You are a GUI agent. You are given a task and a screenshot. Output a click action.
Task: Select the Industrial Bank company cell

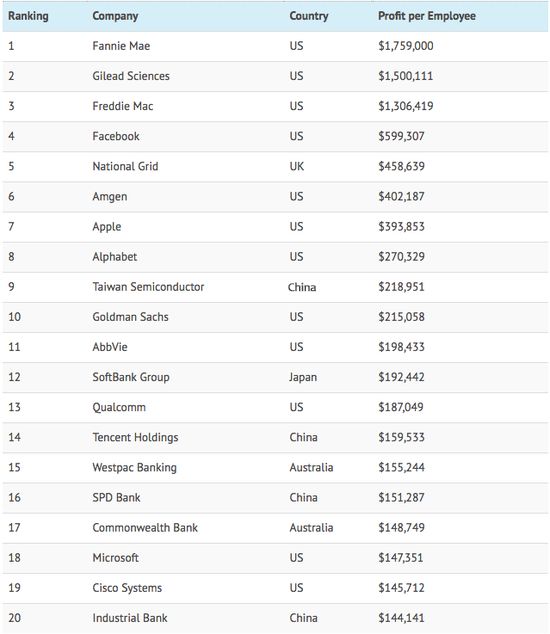click(x=130, y=618)
